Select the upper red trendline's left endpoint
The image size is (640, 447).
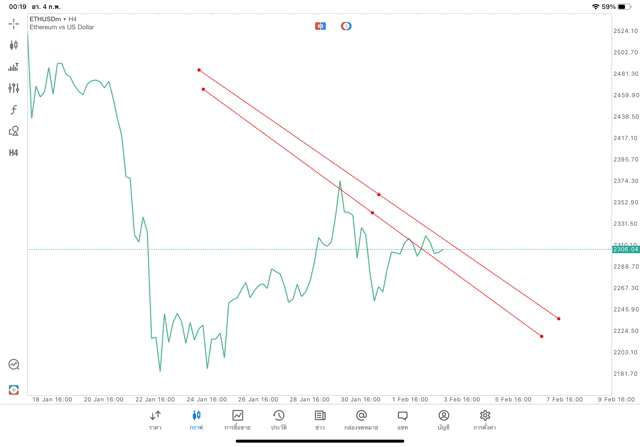[x=199, y=70]
